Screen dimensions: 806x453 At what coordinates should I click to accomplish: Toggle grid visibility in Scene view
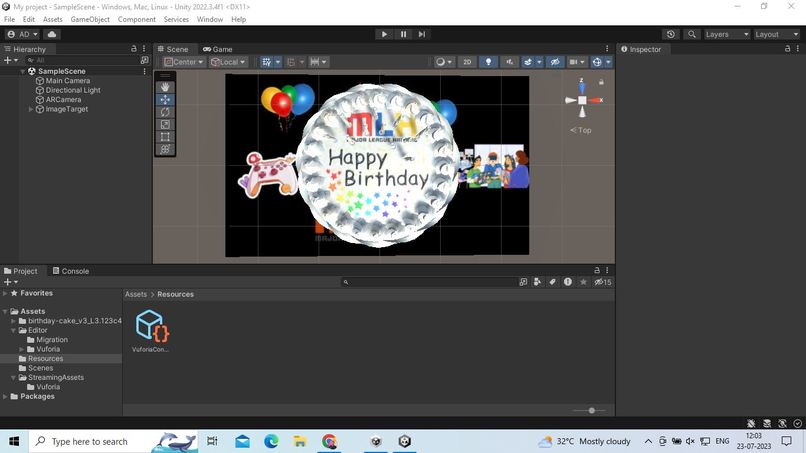pos(267,62)
